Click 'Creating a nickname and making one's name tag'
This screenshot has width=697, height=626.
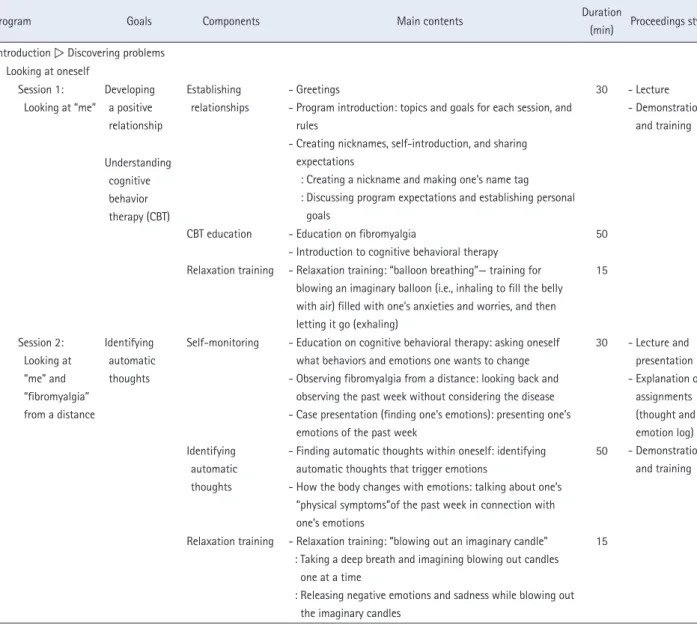(415, 180)
